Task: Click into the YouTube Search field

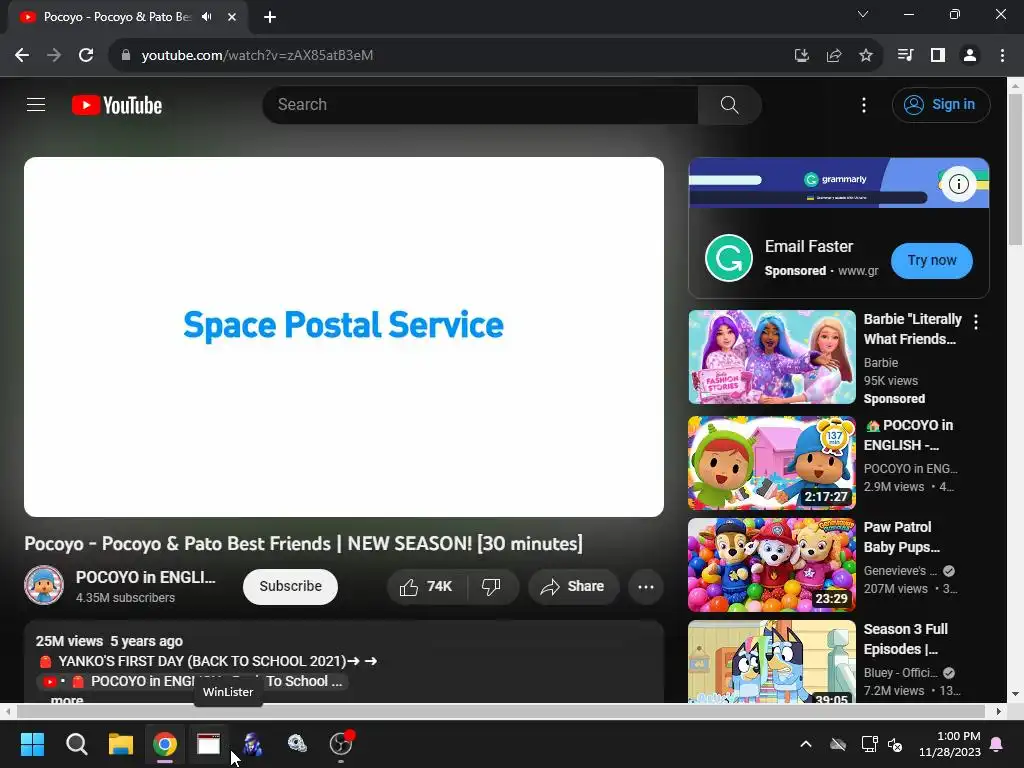Action: (x=480, y=104)
